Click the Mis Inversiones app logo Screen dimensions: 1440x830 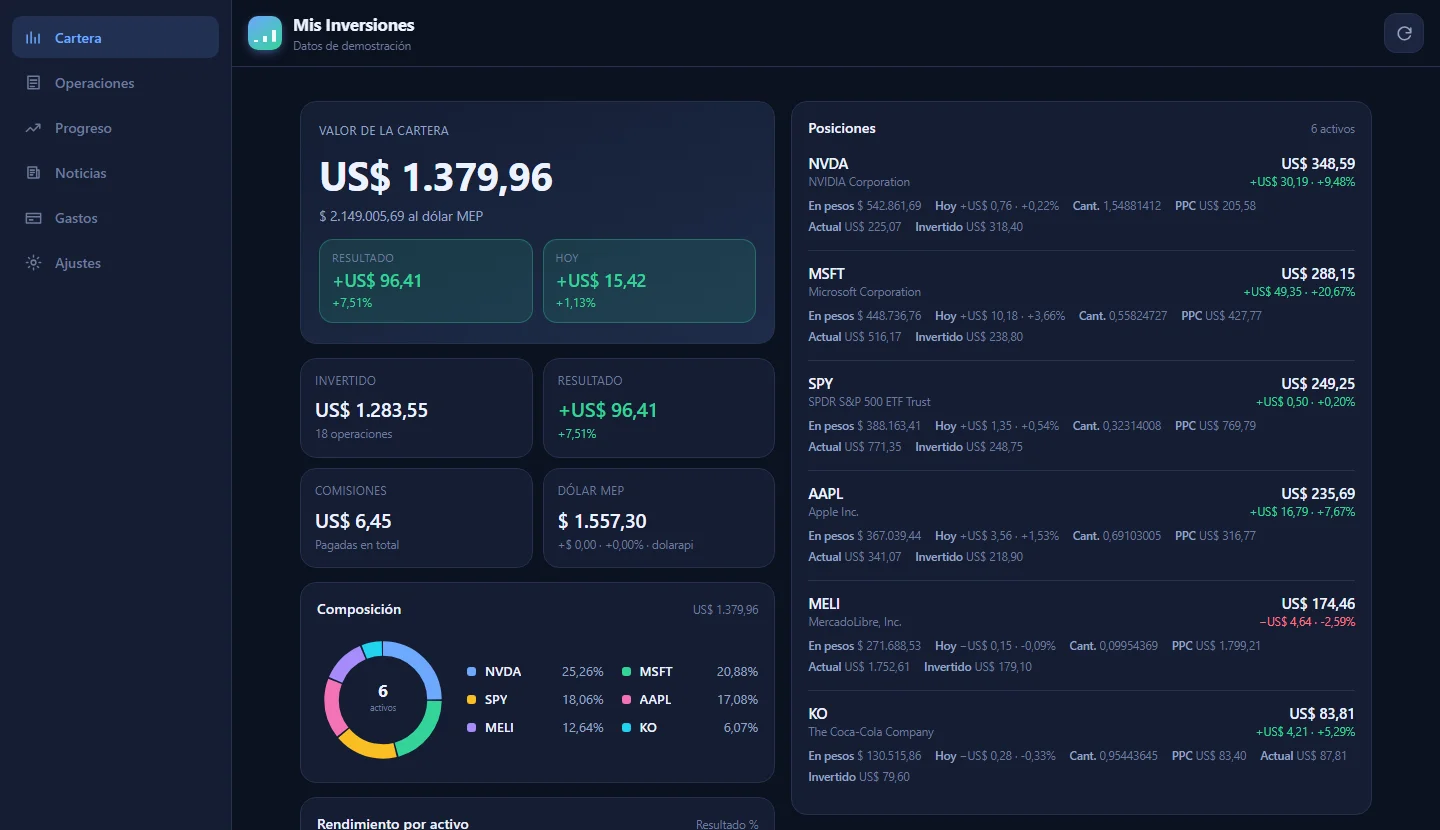265,33
